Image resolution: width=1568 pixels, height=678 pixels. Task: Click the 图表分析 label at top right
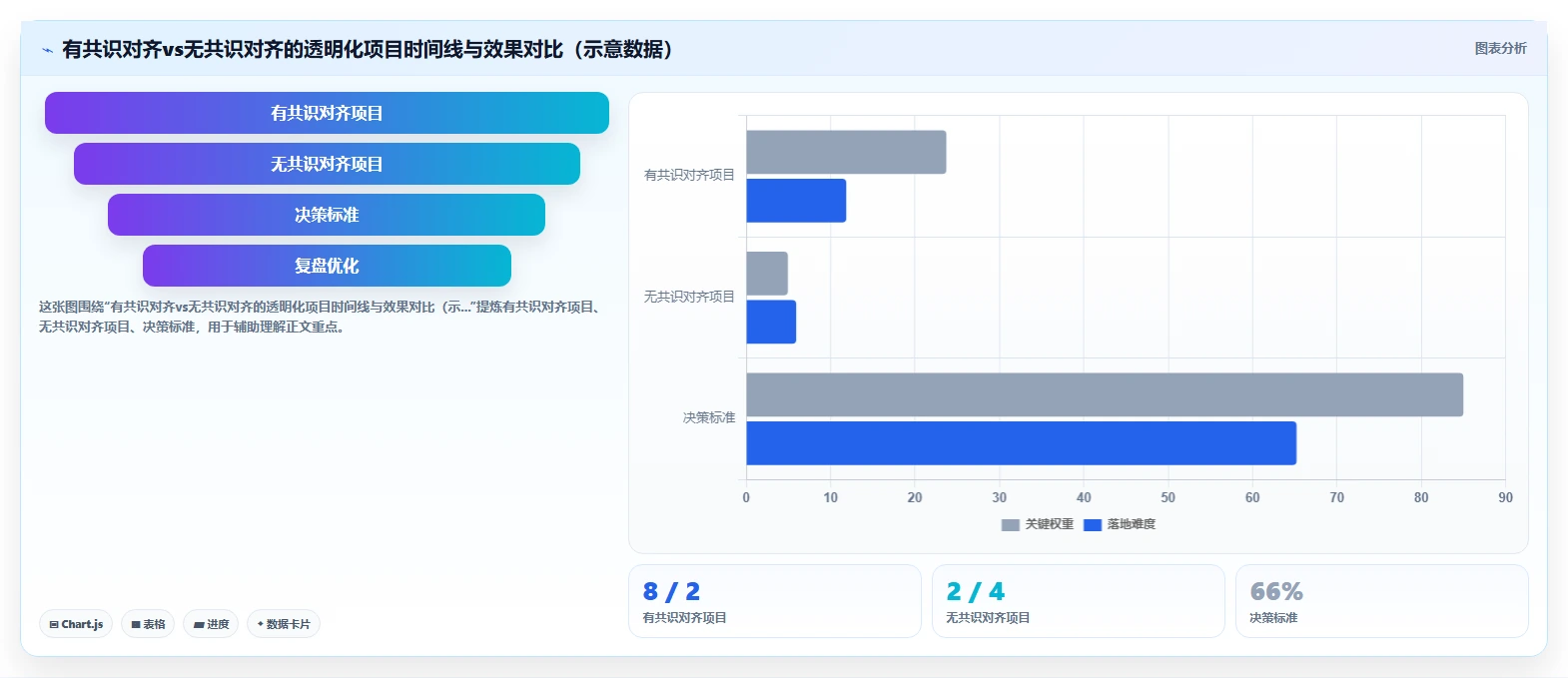(1500, 48)
